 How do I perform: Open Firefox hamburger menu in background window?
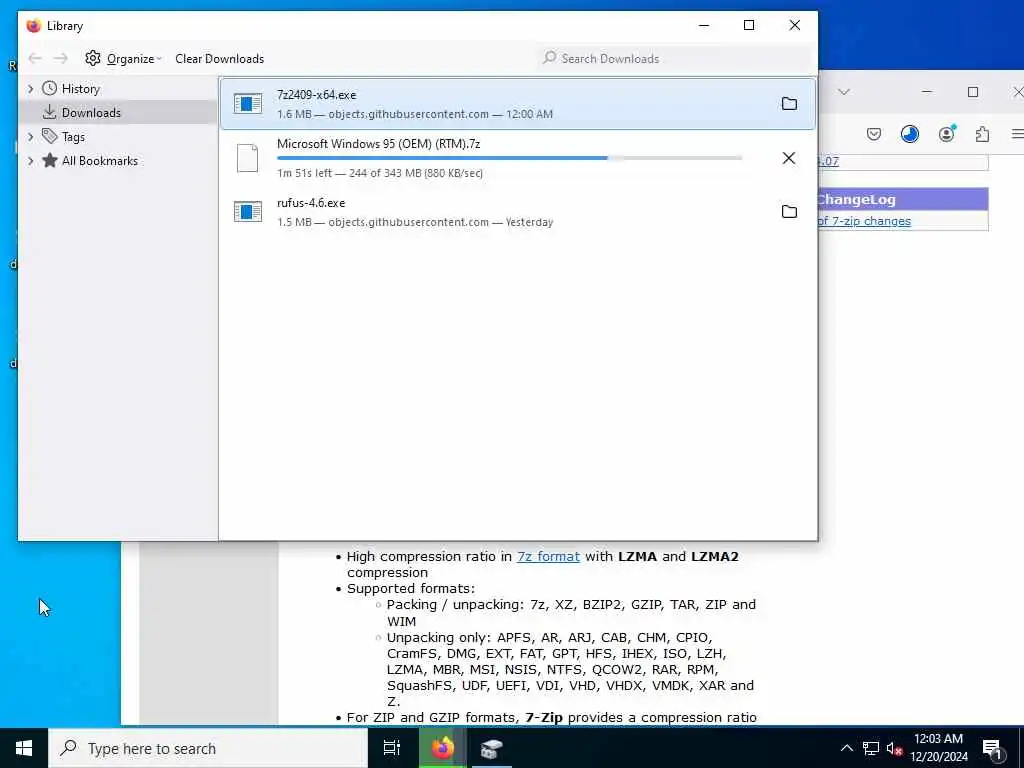coord(1017,135)
